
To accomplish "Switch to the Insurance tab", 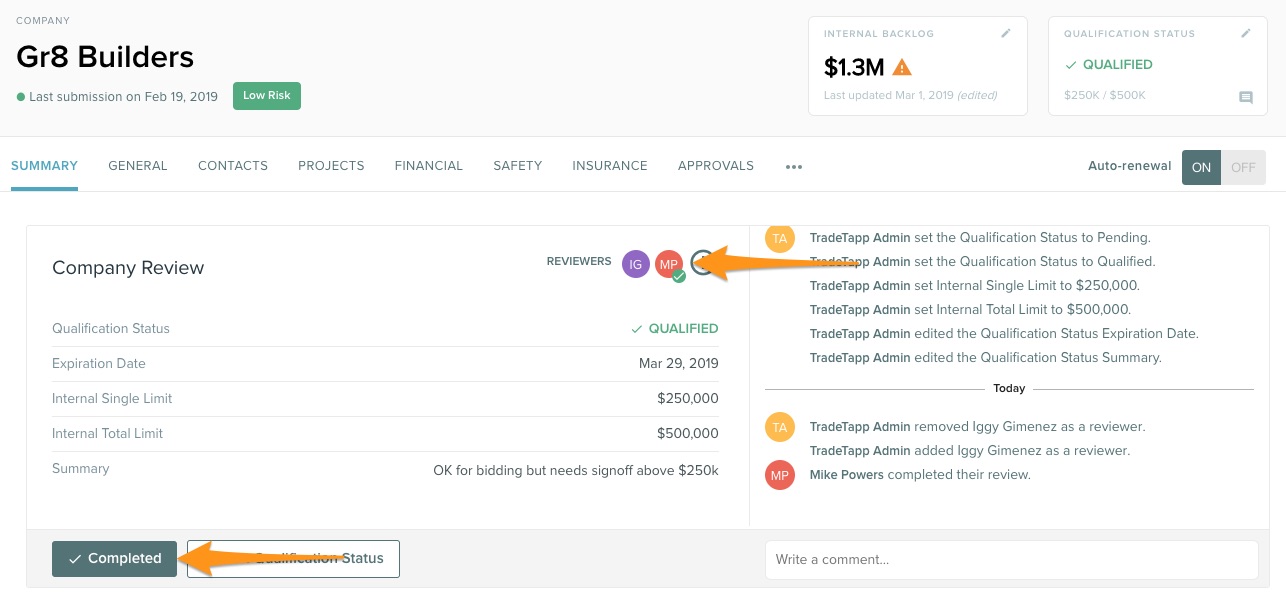I will coord(609,166).
